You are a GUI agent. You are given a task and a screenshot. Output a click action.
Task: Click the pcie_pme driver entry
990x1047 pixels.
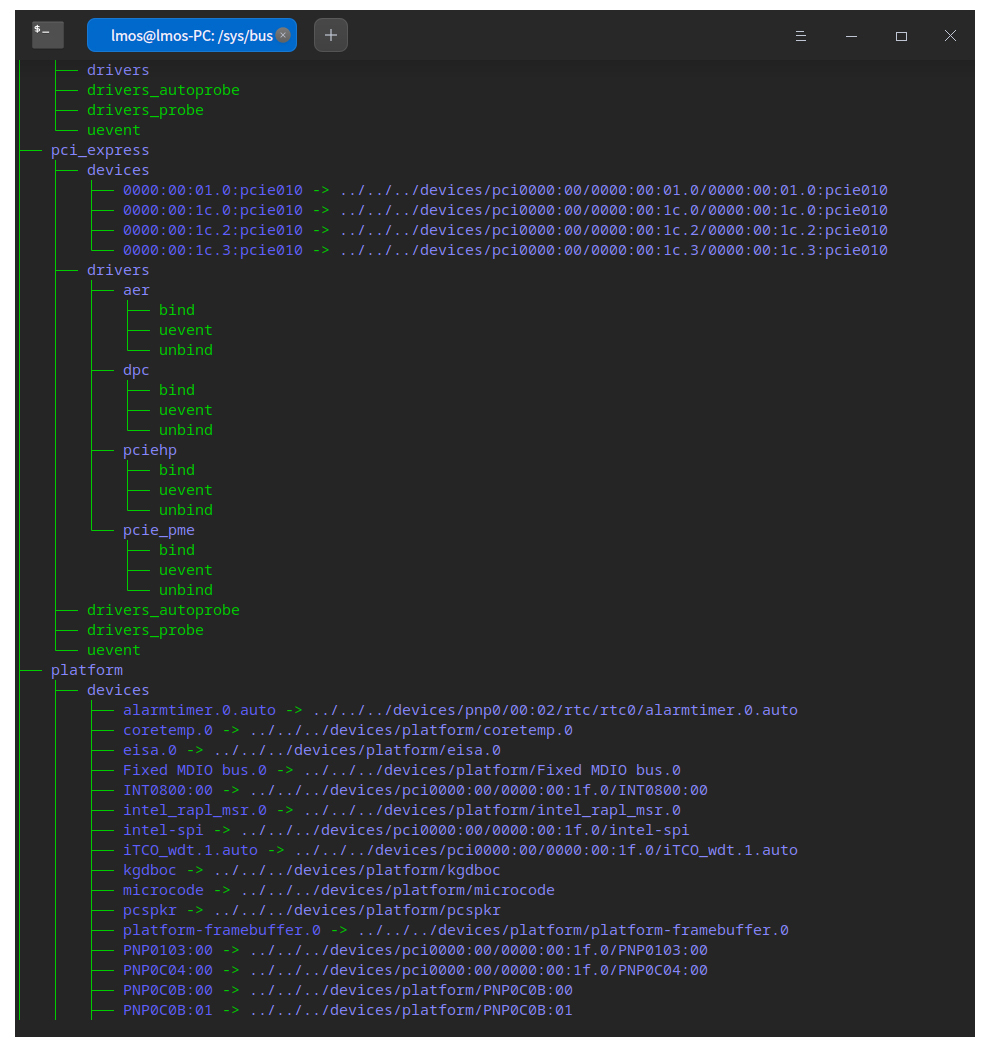tap(158, 530)
